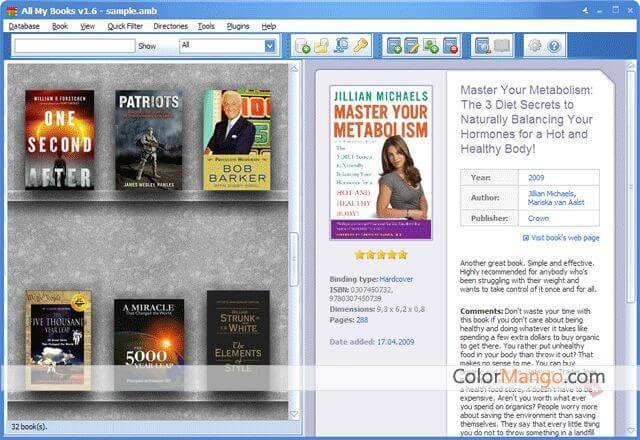Select the One Second After book cover
This screenshot has height=440, width=640.
pos(60,140)
